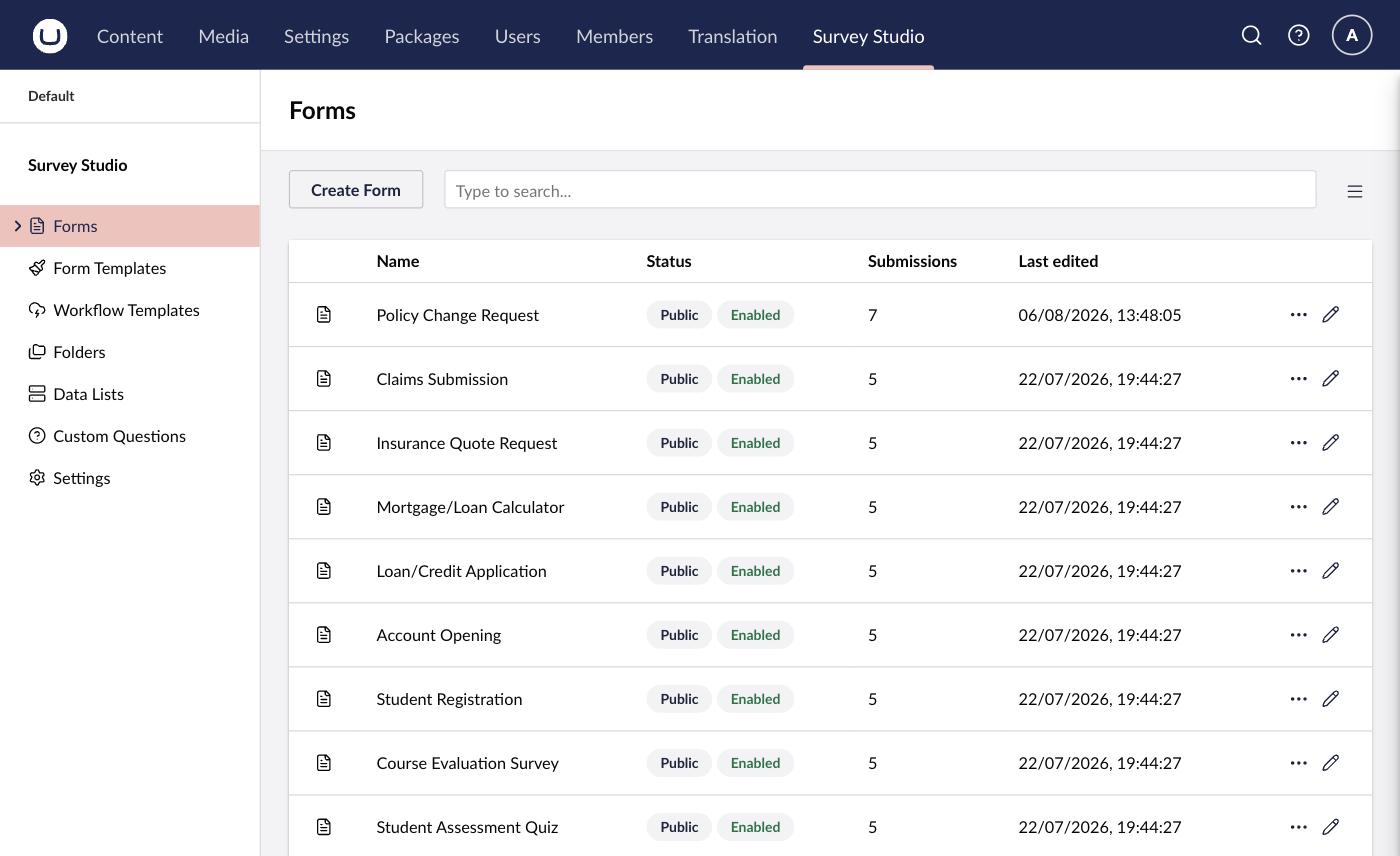Edit Account Opening with pencil icon
This screenshot has width=1400, height=856.
click(x=1330, y=635)
